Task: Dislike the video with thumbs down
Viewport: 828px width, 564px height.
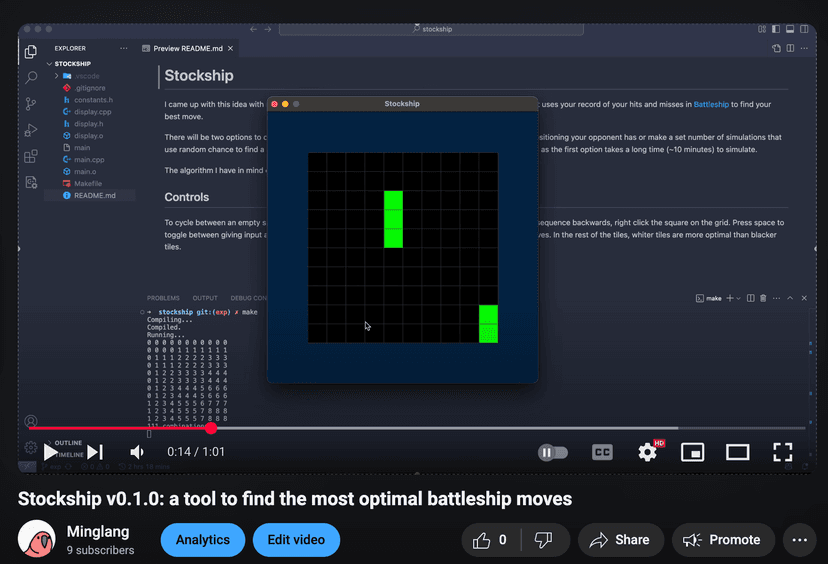Action: point(543,540)
